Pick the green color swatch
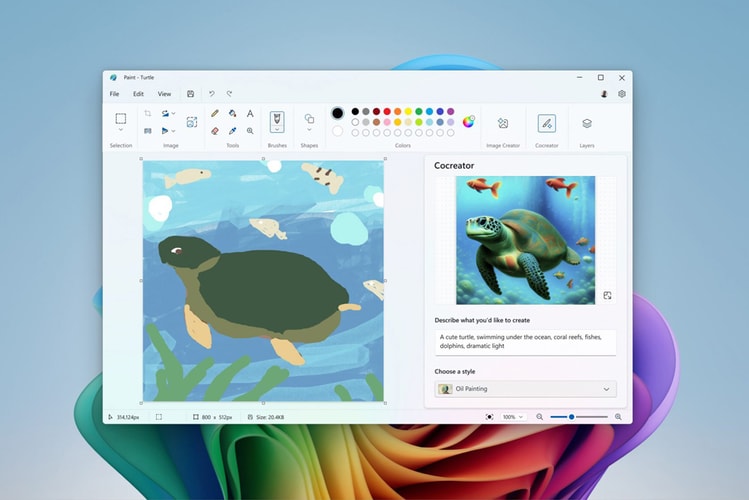Viewport: 749px width, 500px height. click(418, 111)
